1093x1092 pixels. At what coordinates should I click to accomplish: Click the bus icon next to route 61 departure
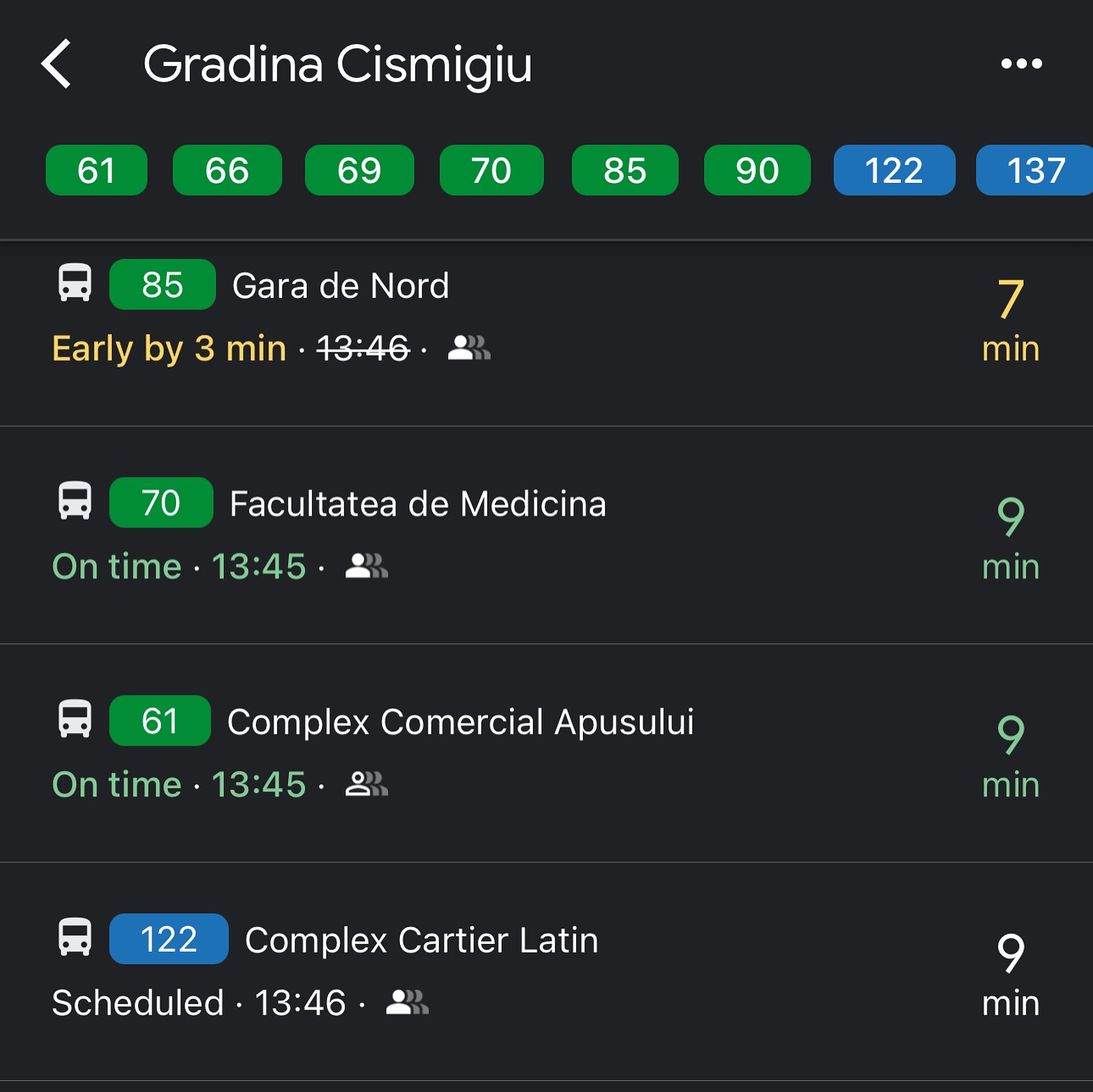75,719
